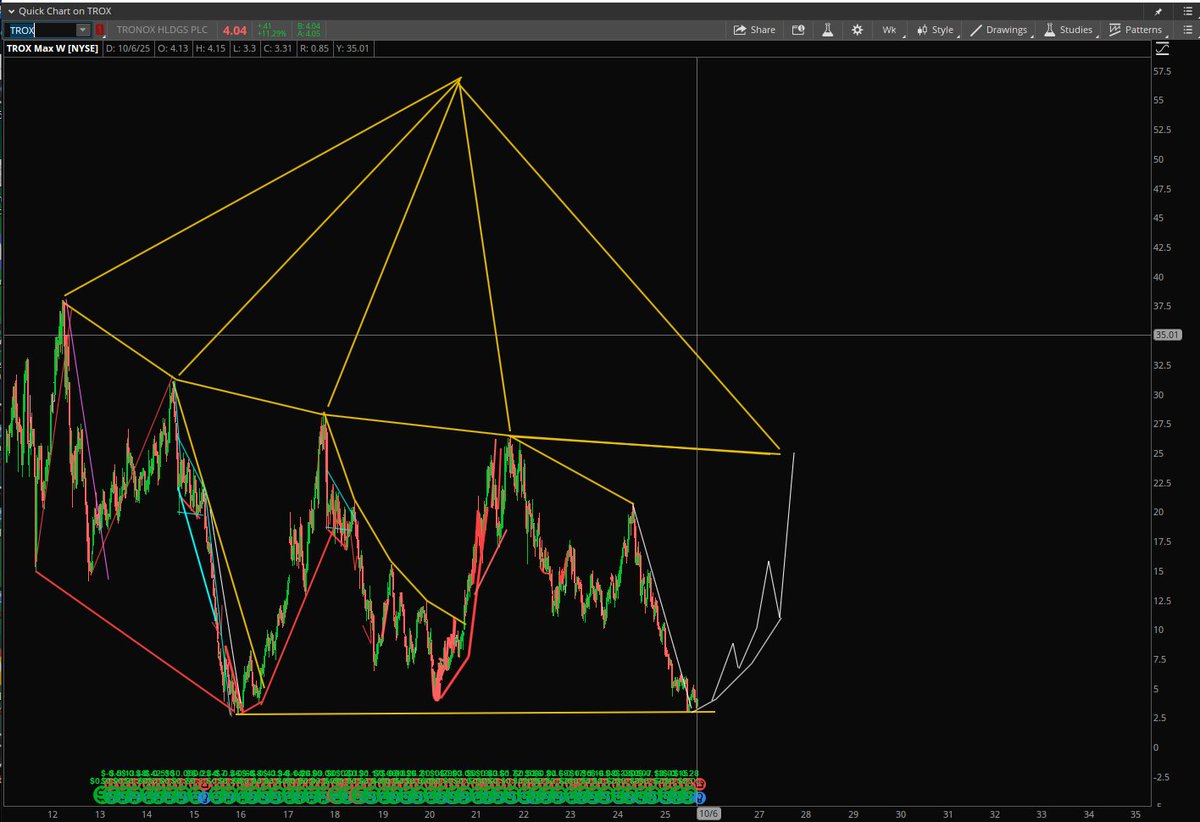Click the 35.01 crosshair price label on axis
Screen dimensions: 1200x822
pos(1169,335)
